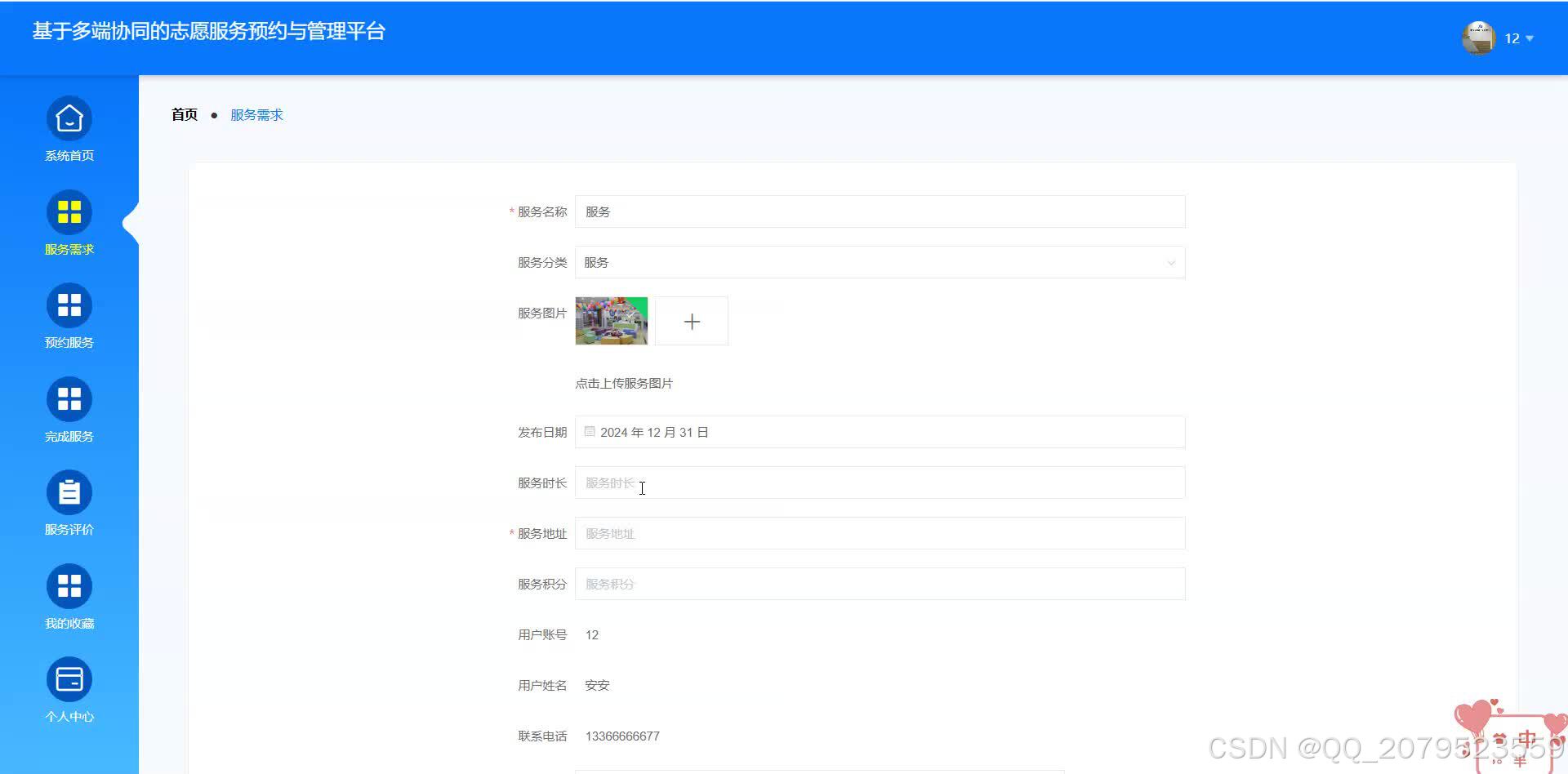Viewport: 1568px width, 774px height.
Task: Click the platform title 基于多端协同的志愿服务预约与管理平台
Action: [209, 31]
